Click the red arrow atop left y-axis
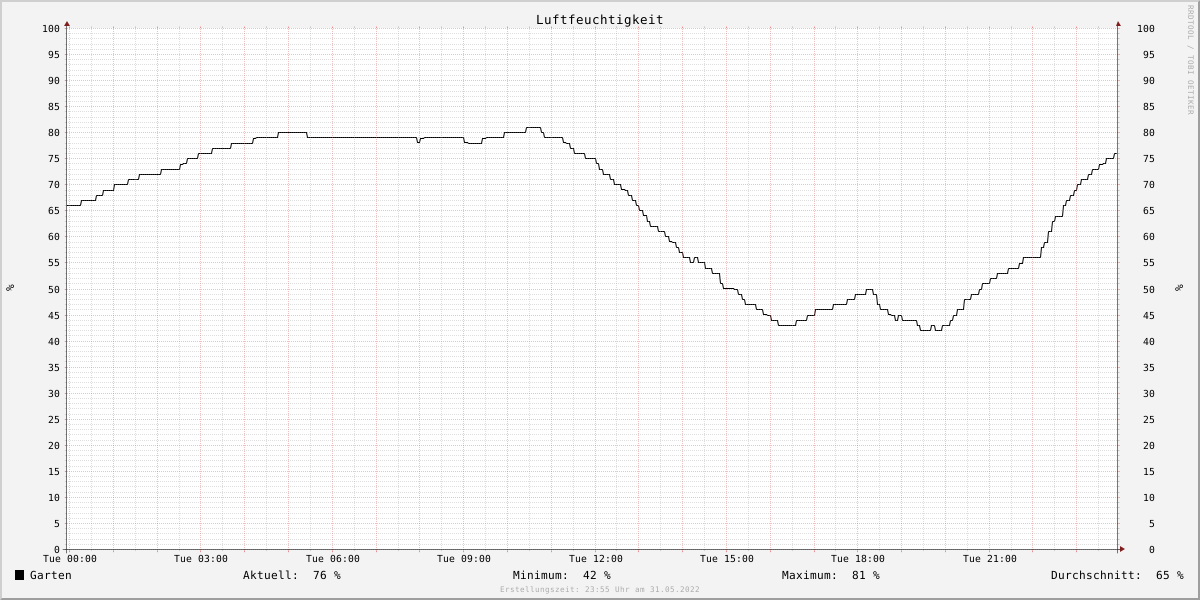 pos(67,23)
